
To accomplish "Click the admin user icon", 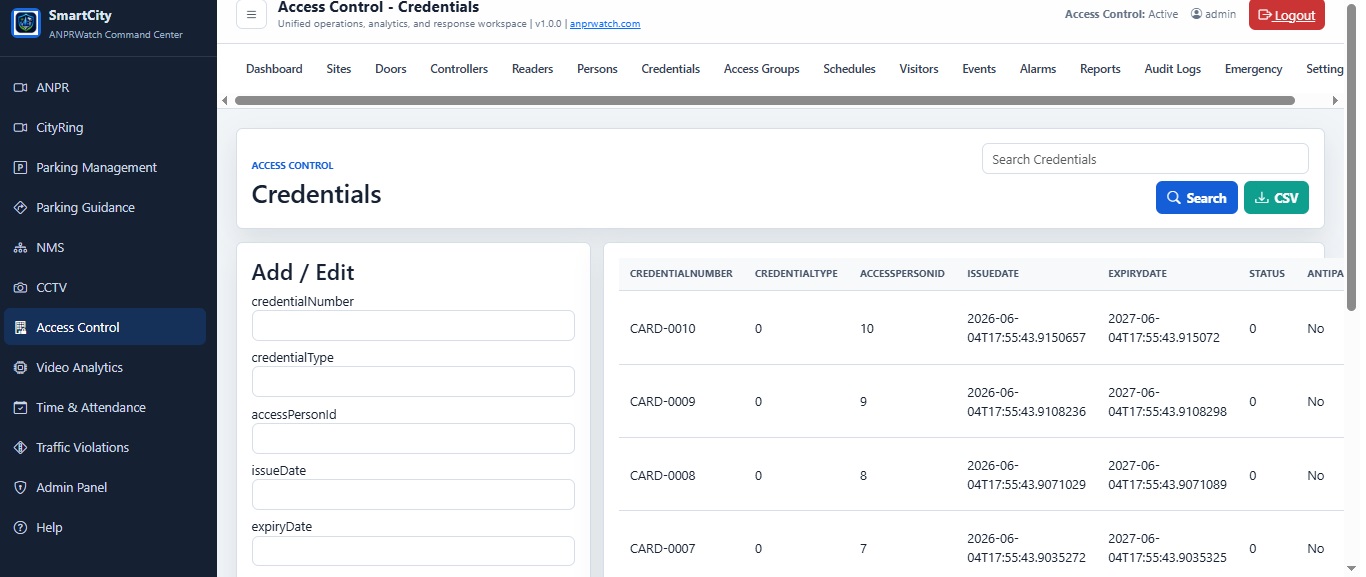I will 1196,14.
